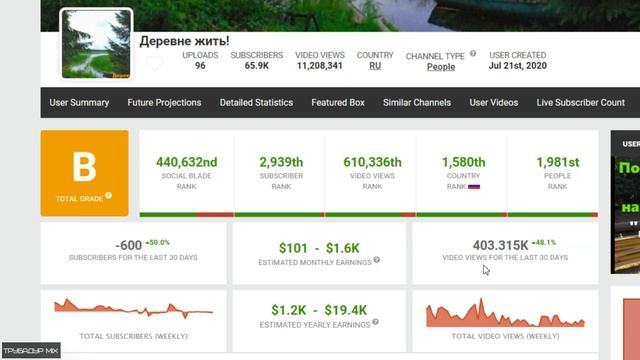Screen dimensions: 640x360
Task: Click the channel name Деревне жить!
Action: (184, 41)
